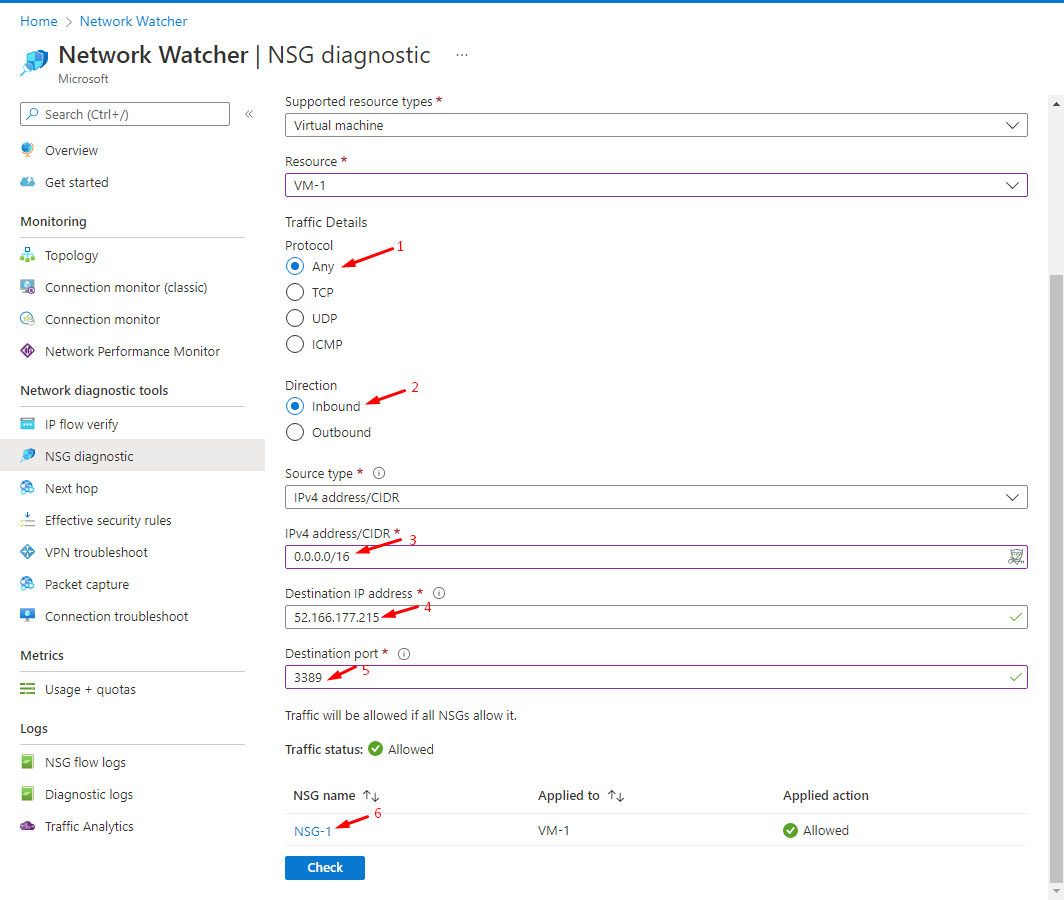Click the Destination IP address field
1064x900 pixels.
point(656,617)
